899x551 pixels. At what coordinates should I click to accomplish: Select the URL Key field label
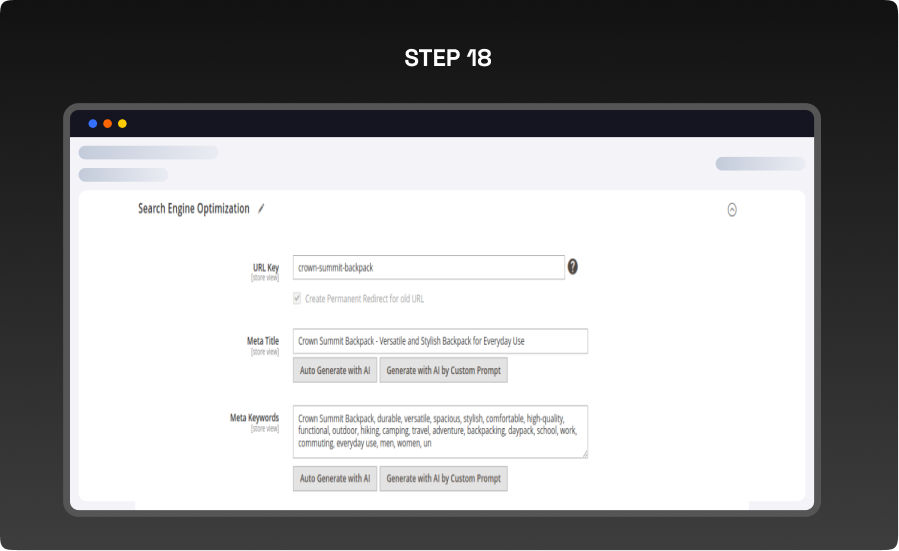(x=265, y=268)
